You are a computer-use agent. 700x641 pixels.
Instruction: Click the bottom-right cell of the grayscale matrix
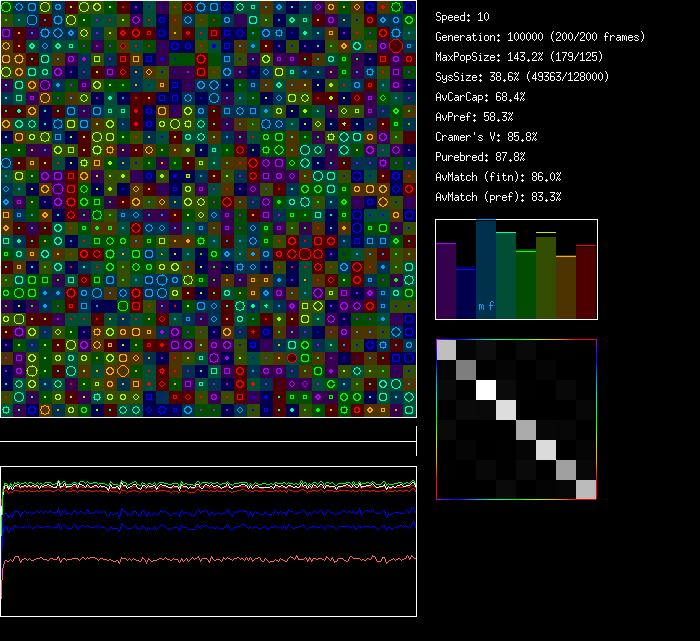pos(586,489)
